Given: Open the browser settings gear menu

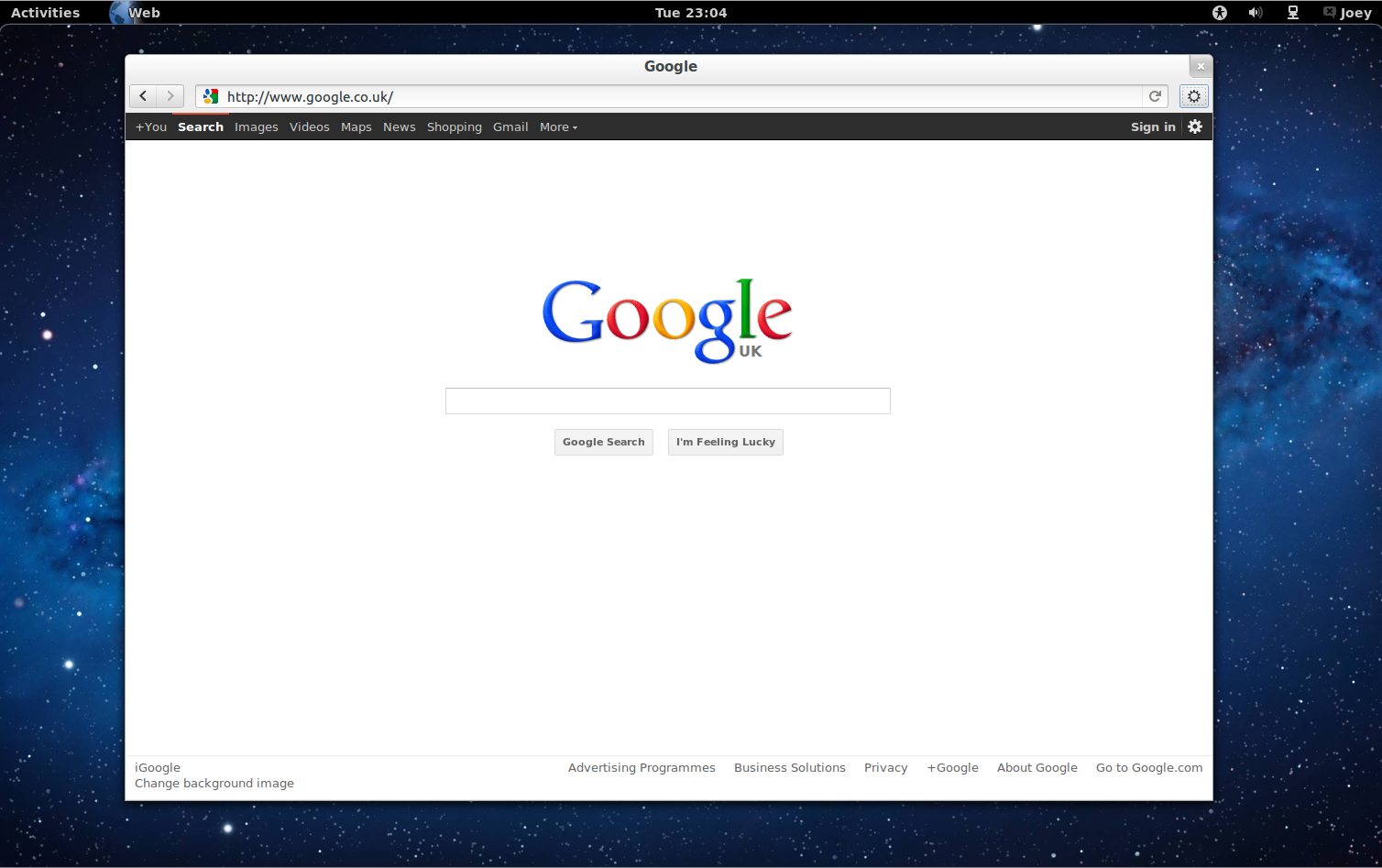Looking at the screenshot, I should [1193, 95].
